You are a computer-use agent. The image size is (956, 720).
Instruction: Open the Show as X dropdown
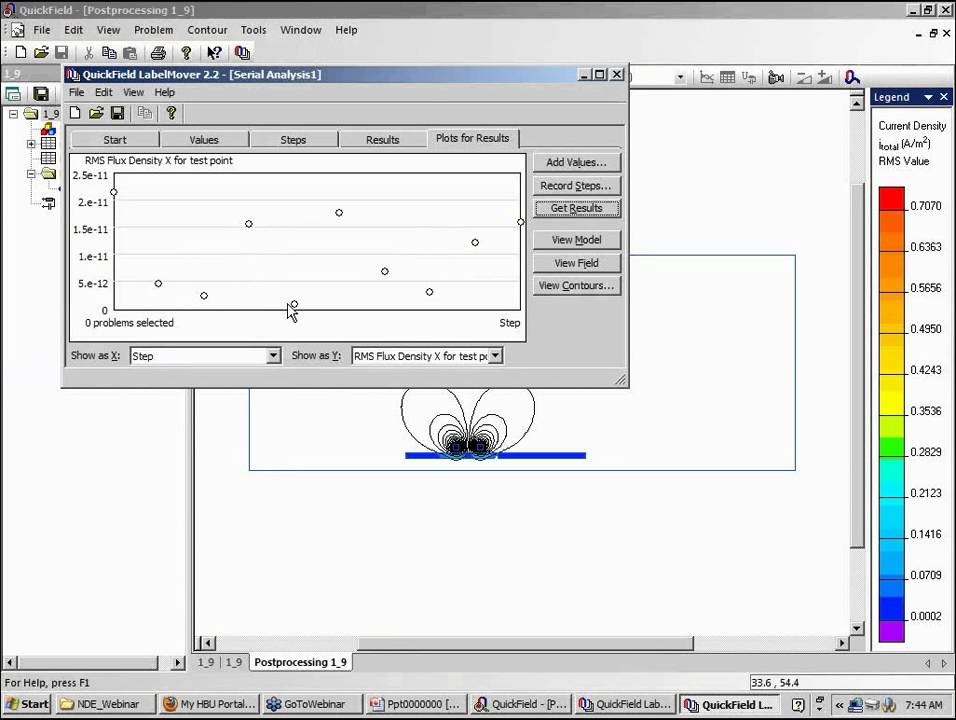pos(274,355)
